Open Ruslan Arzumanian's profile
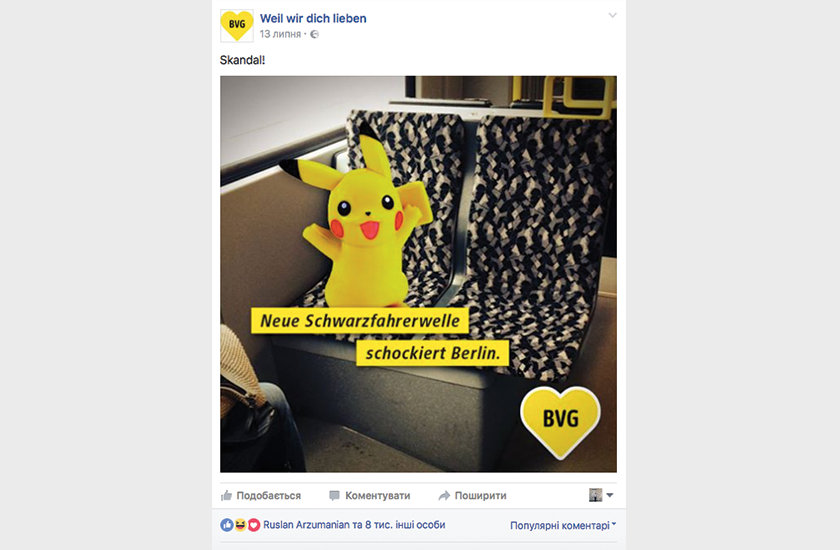Viewport: 840px width, 550px height. (x=306, y=525)
